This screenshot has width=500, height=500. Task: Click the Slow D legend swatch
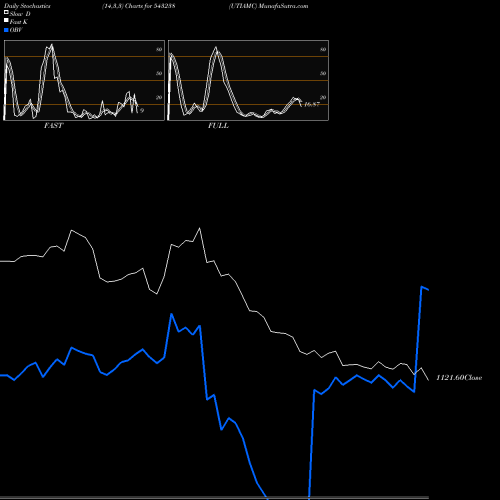coord(6,12)
